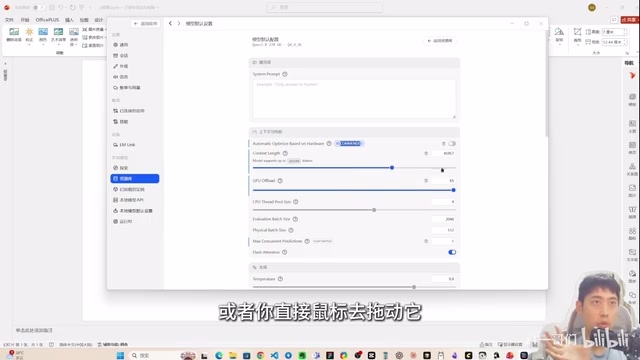Open PowerPoint 文件 menu
The width and height of the screenshot is (640, 360).
pos(9,20)
